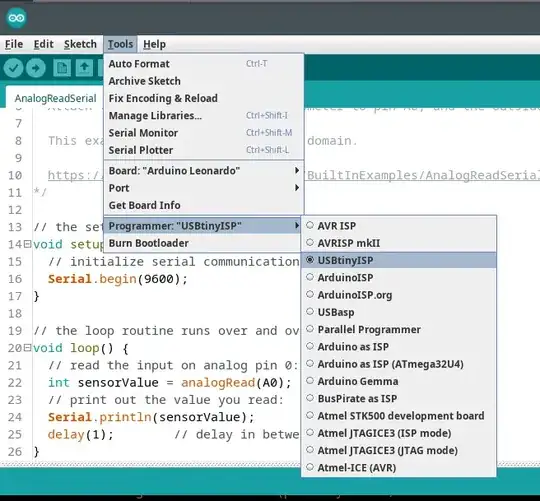Select Atmel STK500 development board
This screenshot has width=540, height=501.
(399, 416)
